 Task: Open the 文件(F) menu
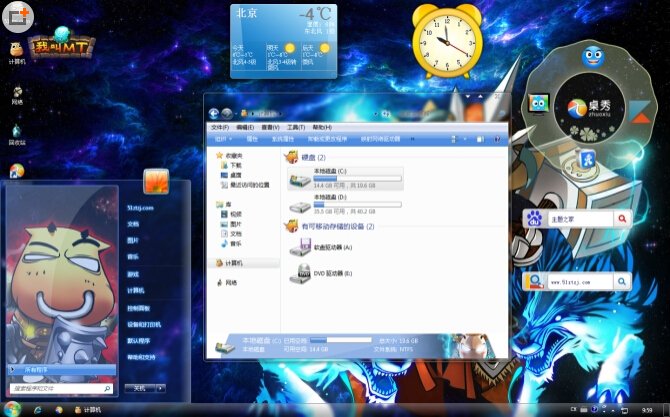click(x=220, y=127)
